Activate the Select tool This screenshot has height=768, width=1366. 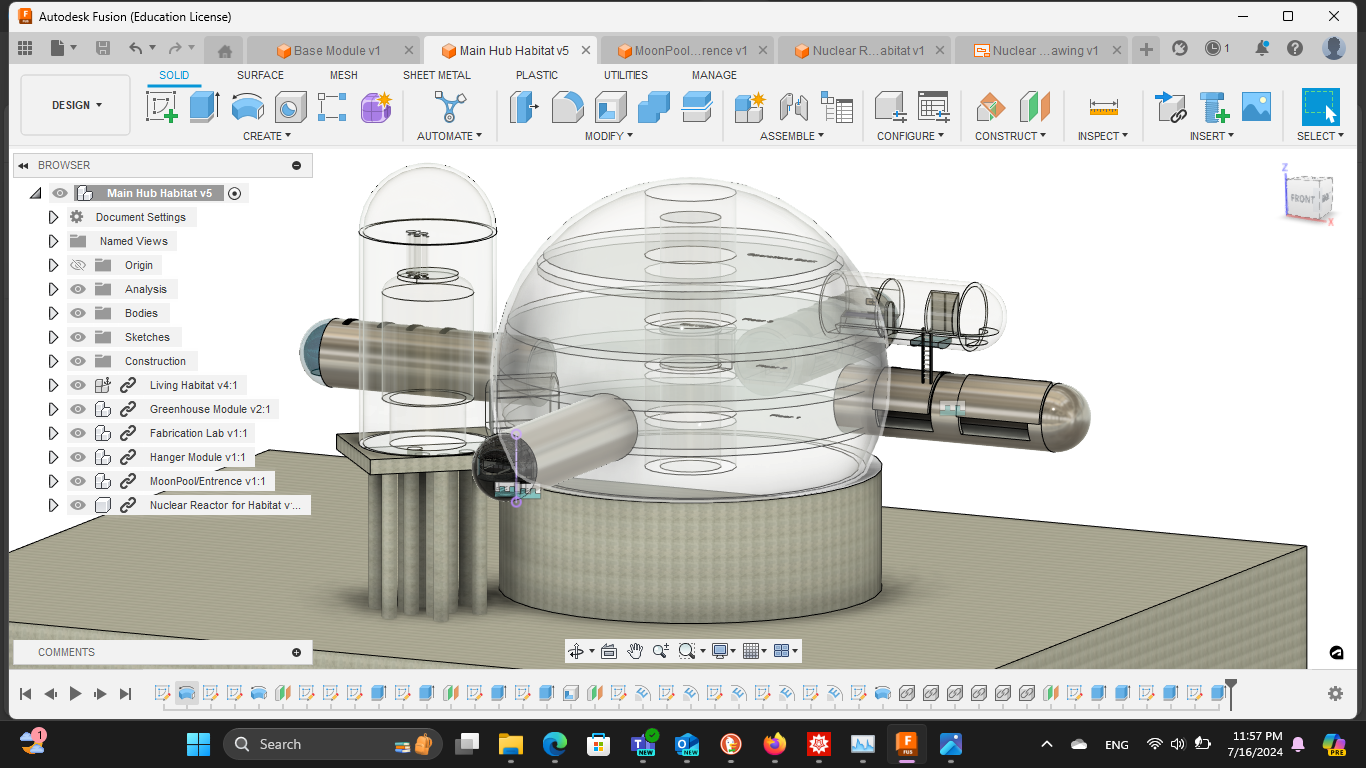[1320, 106]
